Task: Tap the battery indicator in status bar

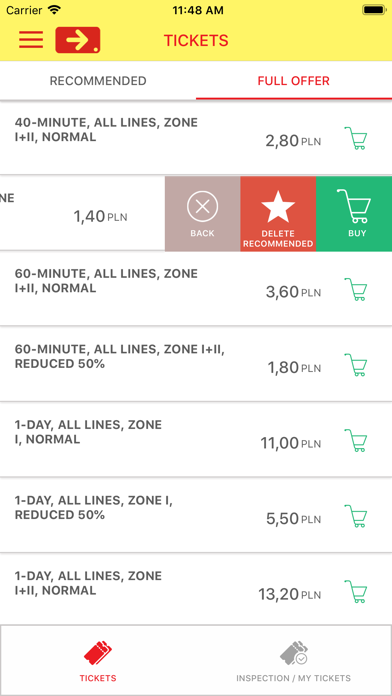Action: (374, 10)
